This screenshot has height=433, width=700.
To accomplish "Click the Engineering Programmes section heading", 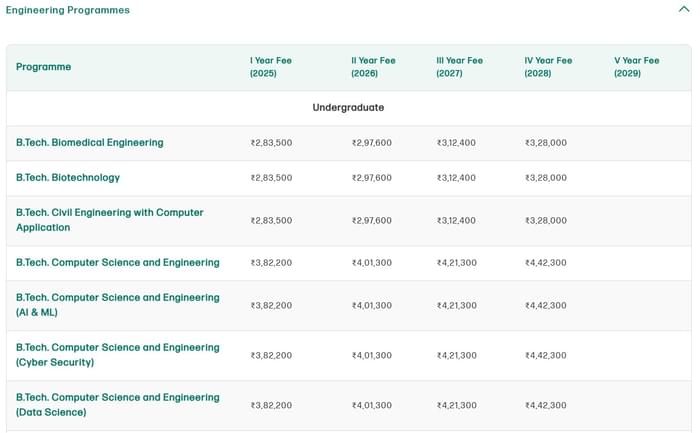I will click(x=68, y=10).
